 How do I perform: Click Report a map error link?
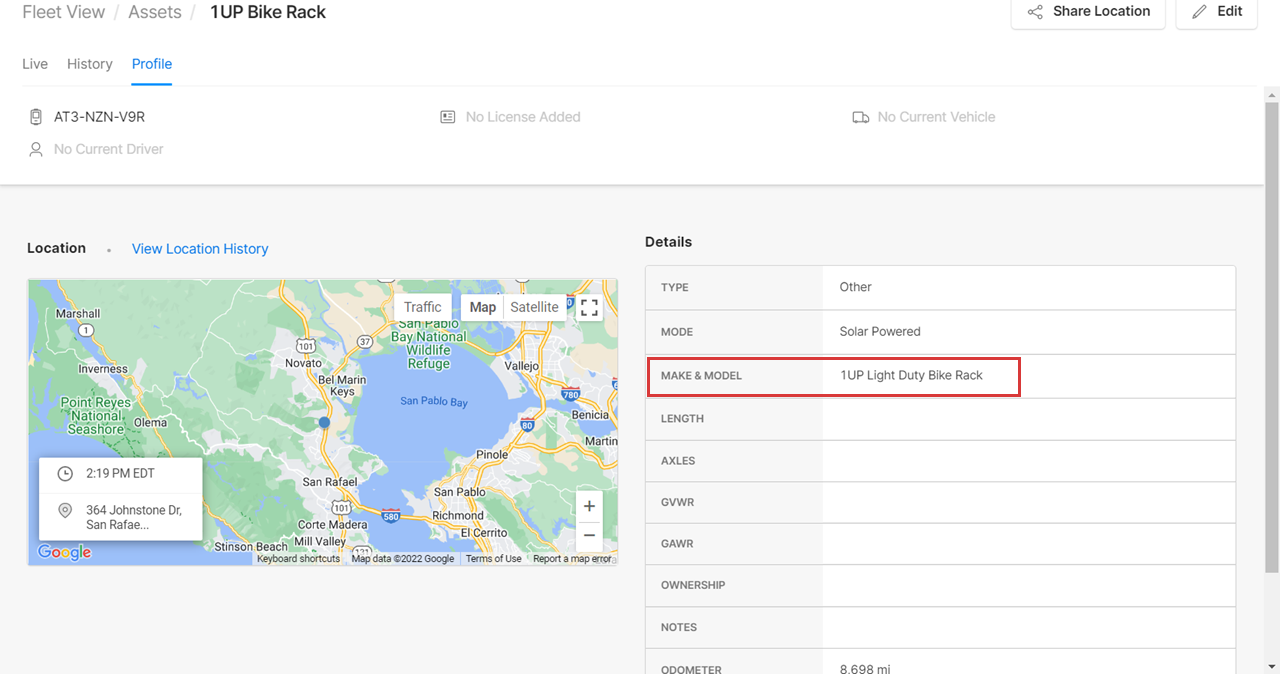point(572,559)
